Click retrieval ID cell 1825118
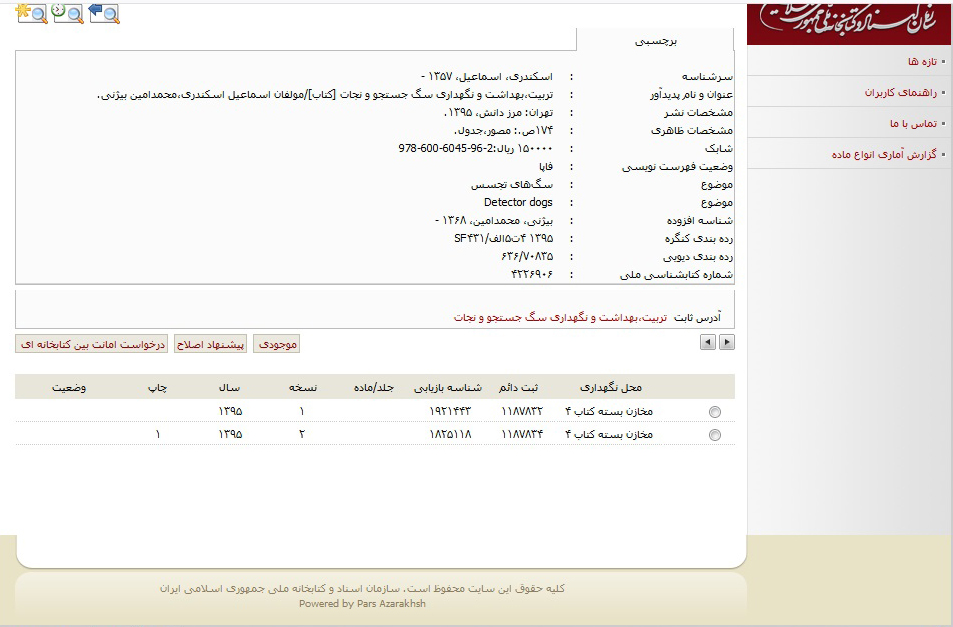Screen dimensions: 953x627 click(450, 434)
